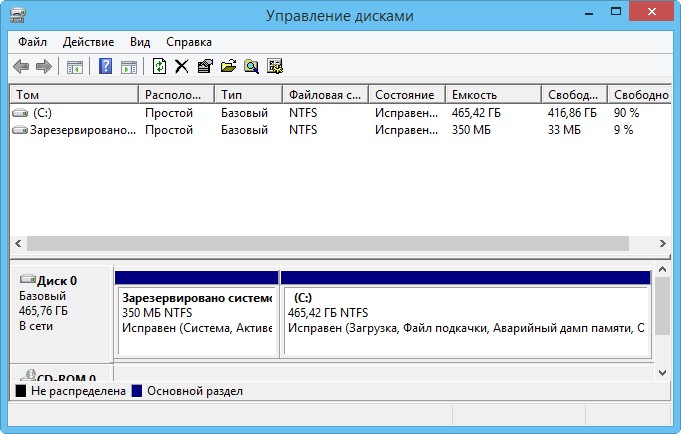Viewport: 681px width, 434px height.
Task: Sort by the Состояние column header
Action: (x=407, y=95)
